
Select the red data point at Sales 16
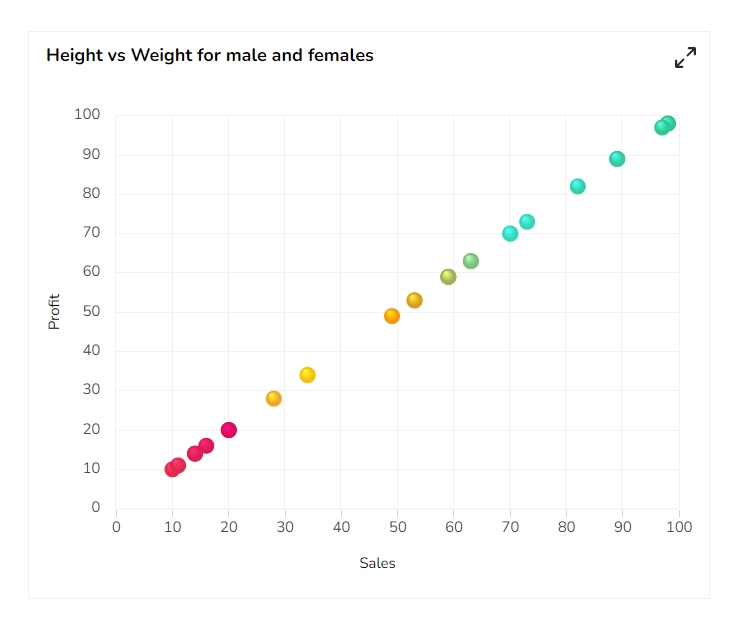click(x=206, y=446)
